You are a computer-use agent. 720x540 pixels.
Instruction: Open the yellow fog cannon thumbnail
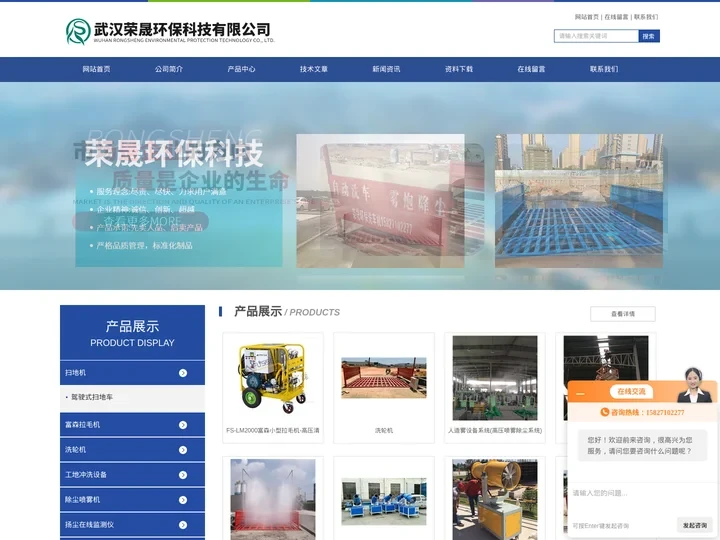click(495, 500)
